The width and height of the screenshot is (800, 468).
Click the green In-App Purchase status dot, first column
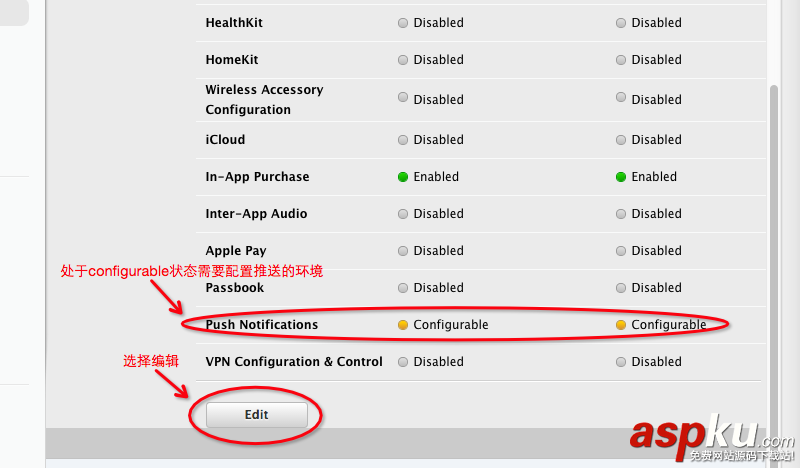click(x=403, y=177)
